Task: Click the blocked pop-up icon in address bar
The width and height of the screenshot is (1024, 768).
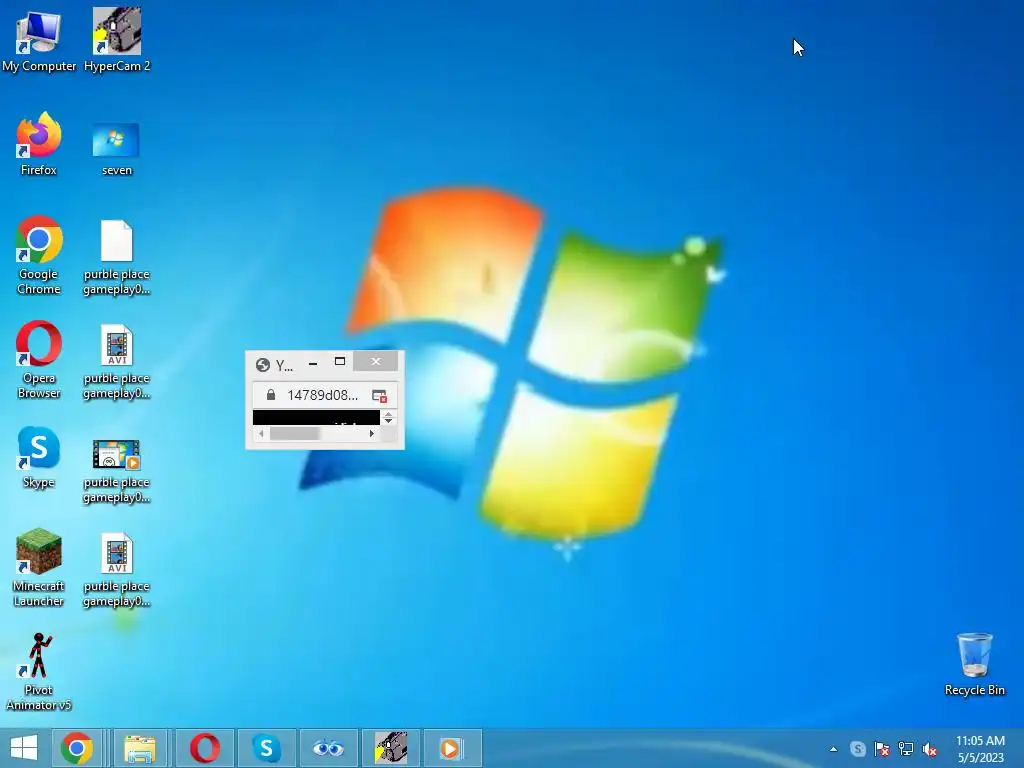Action: pyautogui.click(x=379, y=396)
